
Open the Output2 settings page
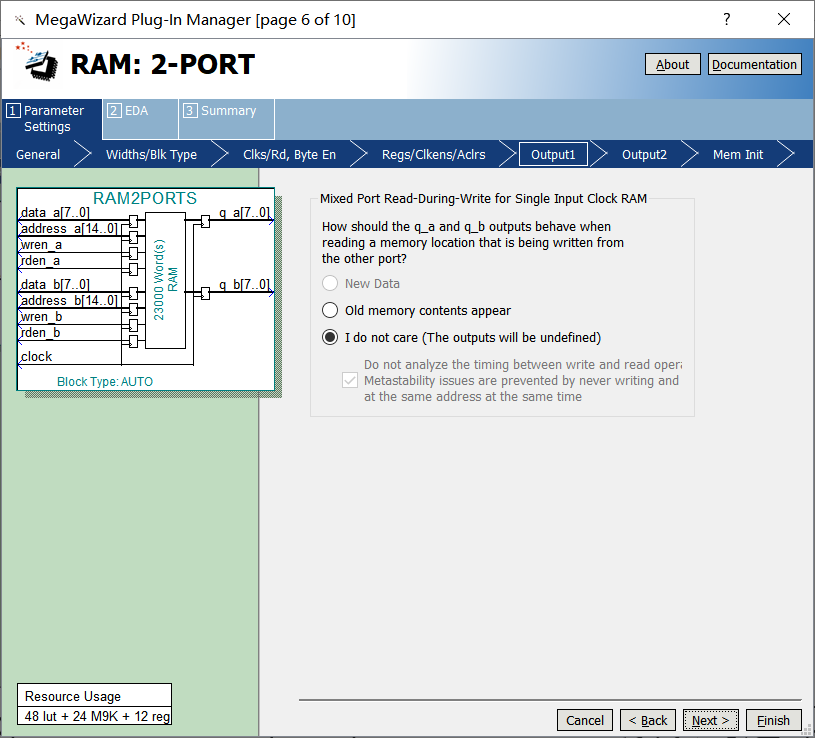(644, 154)
